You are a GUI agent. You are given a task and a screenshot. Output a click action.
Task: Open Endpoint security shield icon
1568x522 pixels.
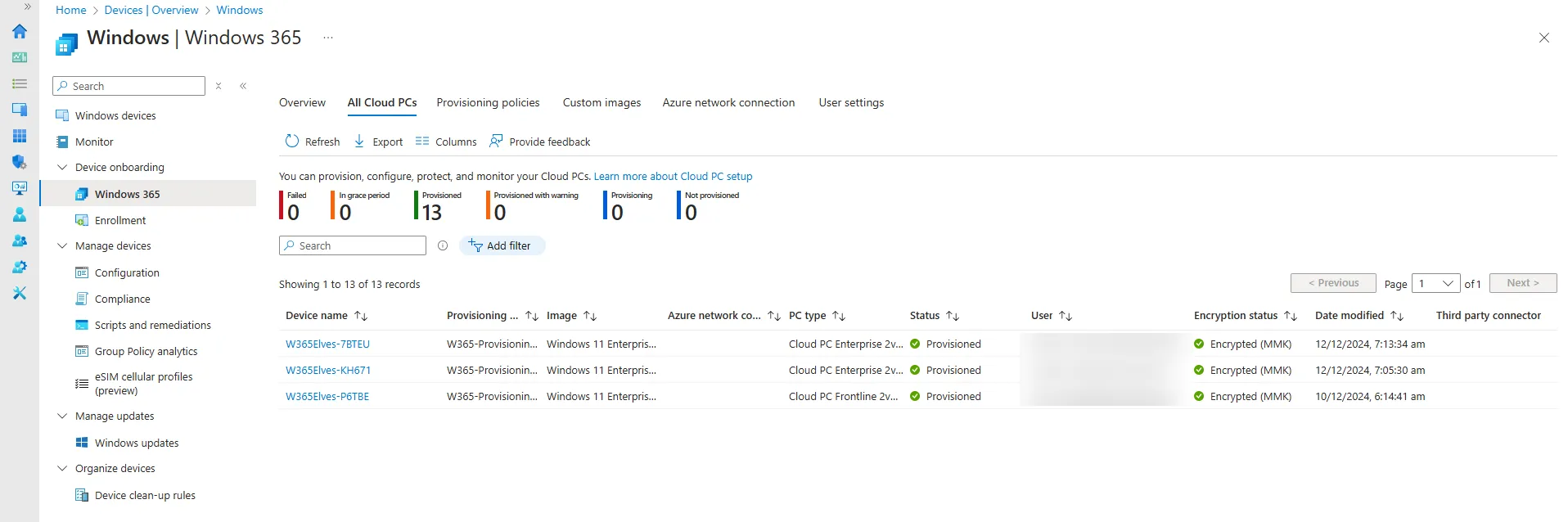[20, 162]
